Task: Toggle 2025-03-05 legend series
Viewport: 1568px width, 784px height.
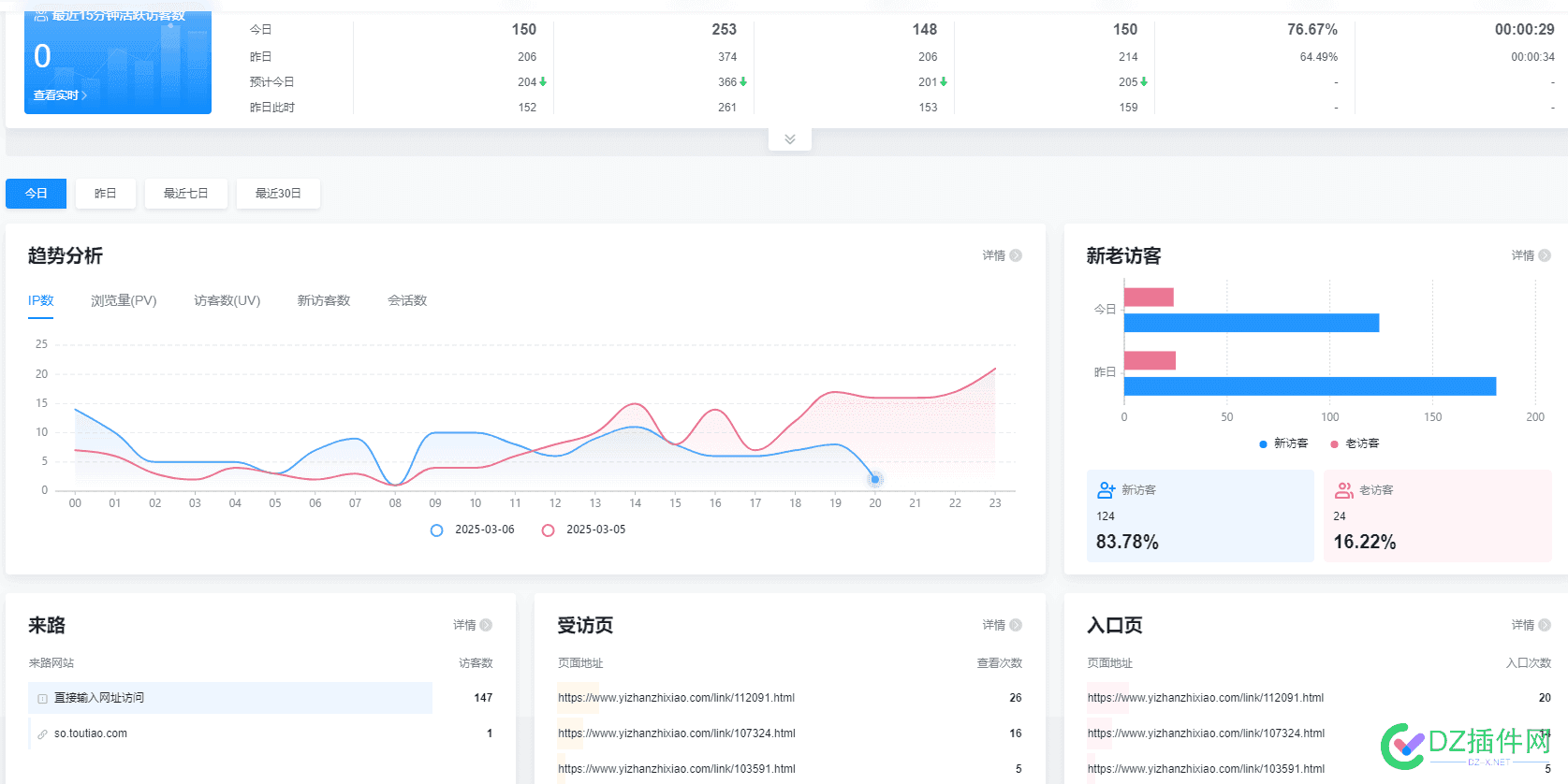Action: (584, 530)
